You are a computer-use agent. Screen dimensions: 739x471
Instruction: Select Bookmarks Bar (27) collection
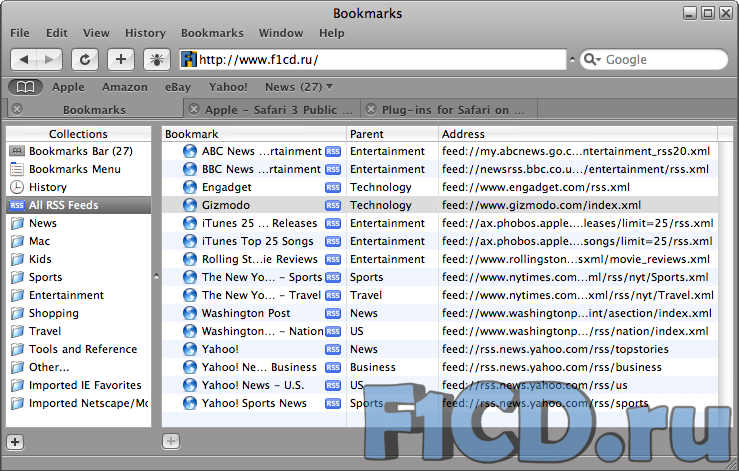coord(79,151)
